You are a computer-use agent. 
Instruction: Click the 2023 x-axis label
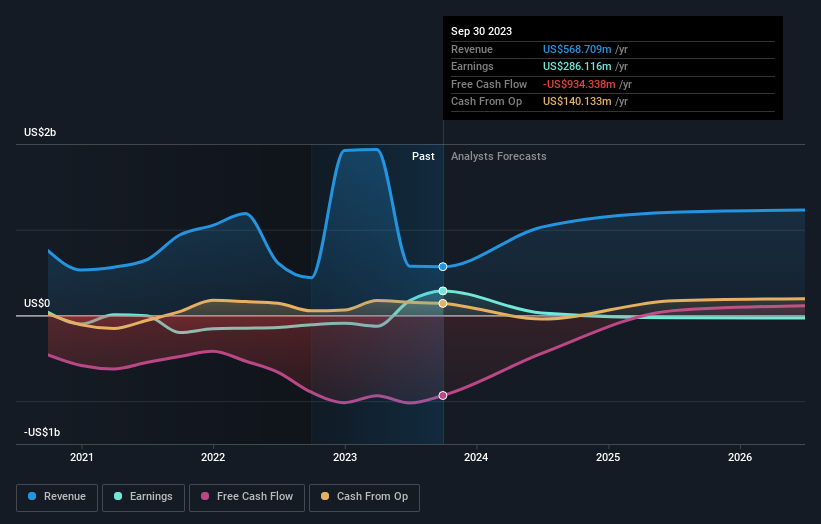point(345,458)
